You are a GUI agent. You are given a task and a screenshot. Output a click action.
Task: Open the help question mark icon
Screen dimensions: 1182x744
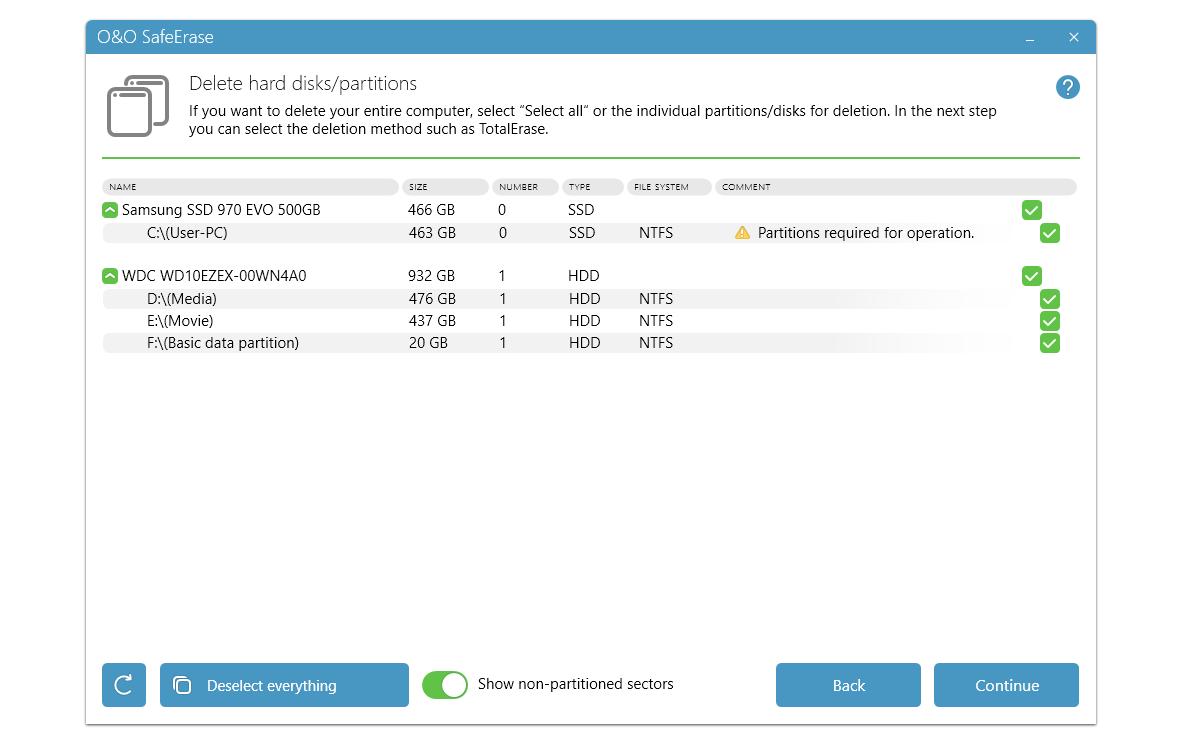(1067, 87)
